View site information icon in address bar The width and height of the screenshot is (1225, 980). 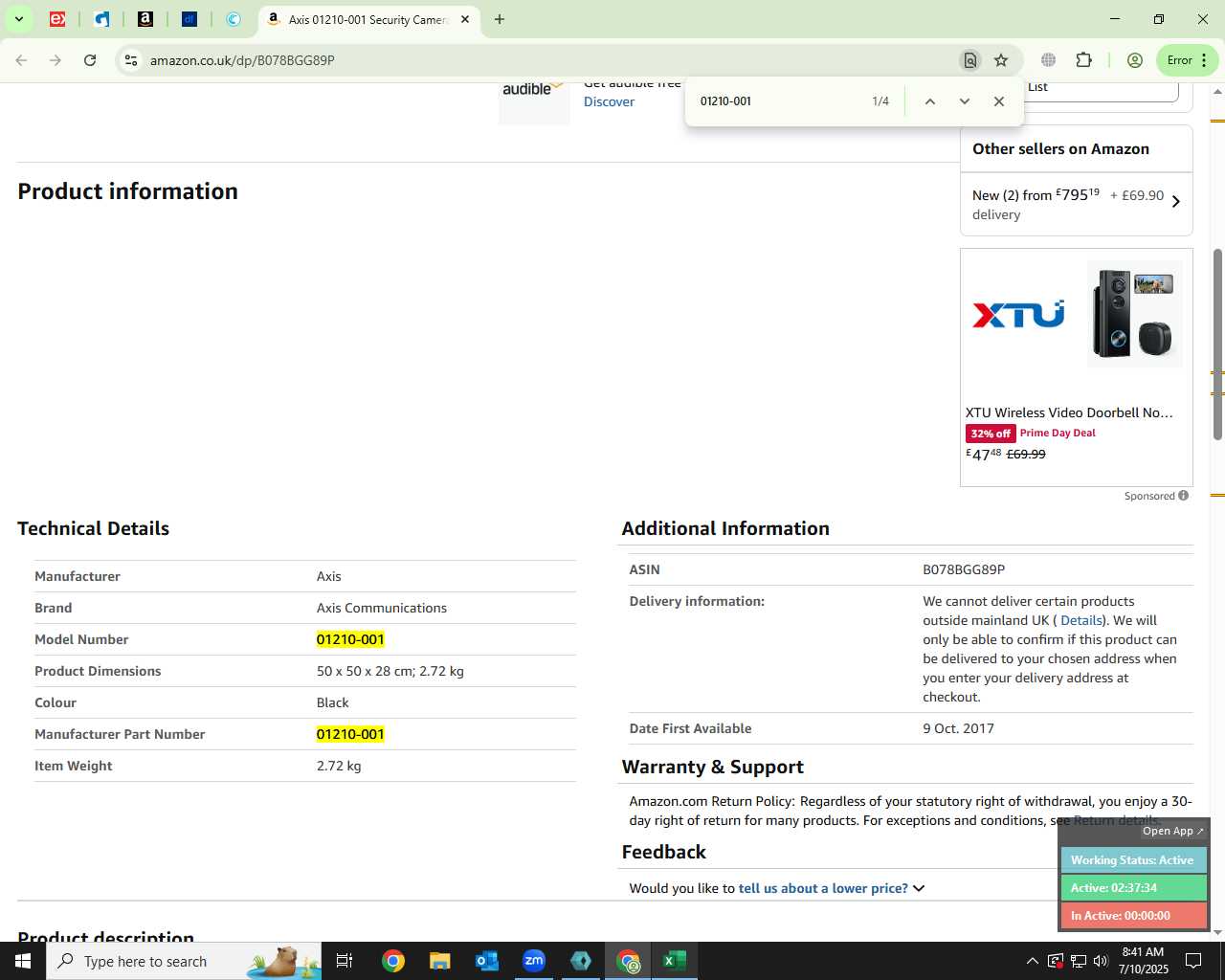pyautogui.click(x=131, y=60)
